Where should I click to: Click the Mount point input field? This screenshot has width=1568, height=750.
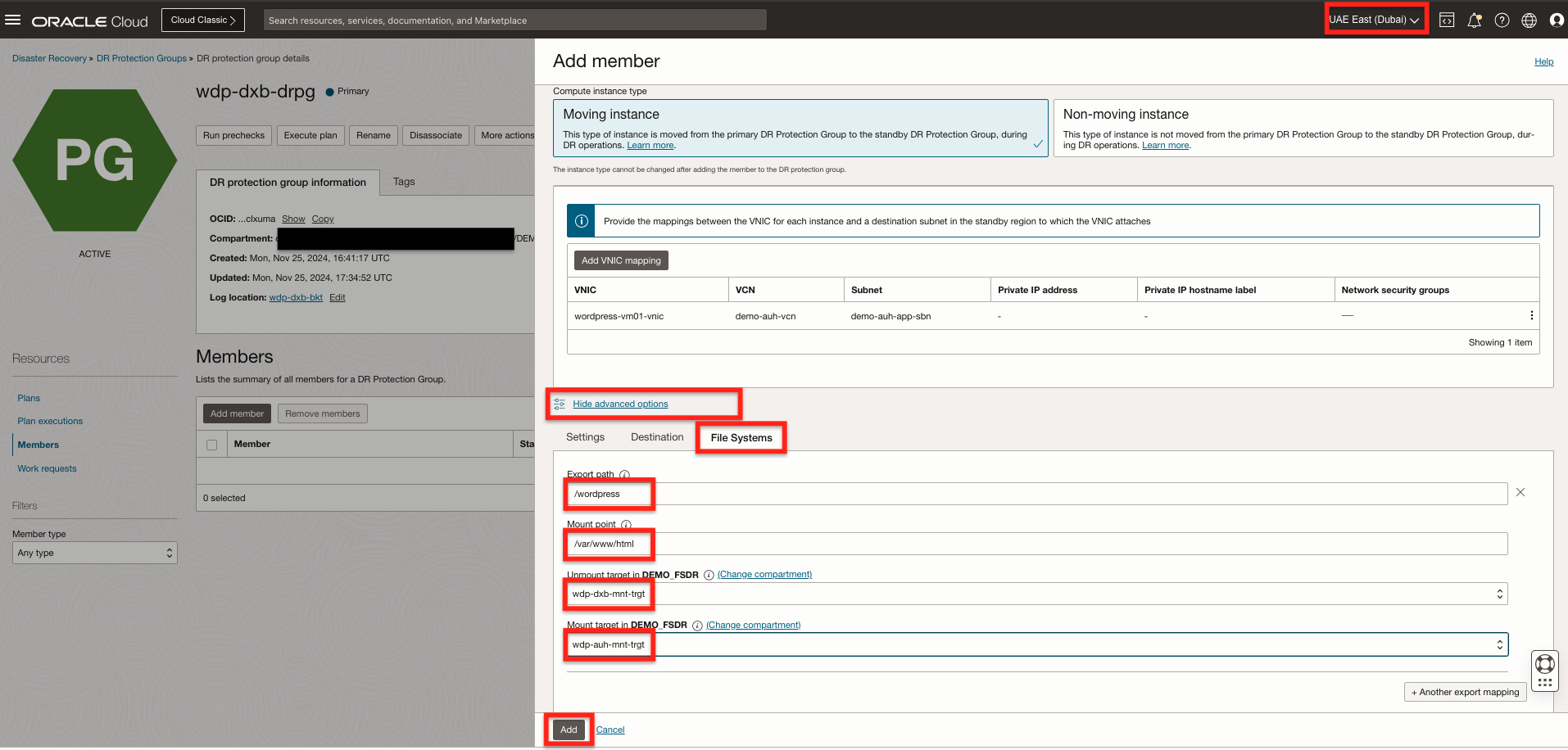click(1036, 544)
